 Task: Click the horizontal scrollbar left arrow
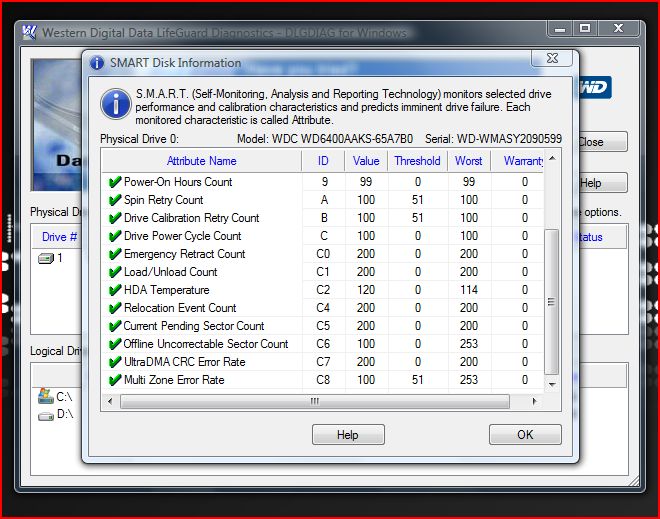(x=110, y=401)
